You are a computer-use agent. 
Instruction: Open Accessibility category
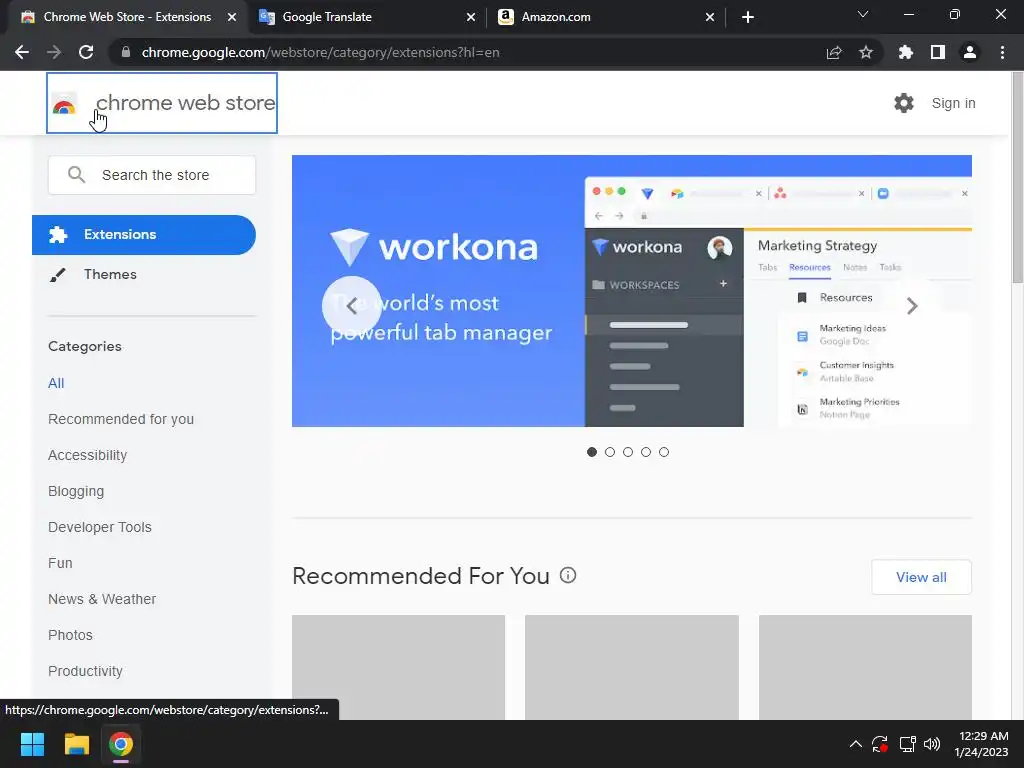88,455
